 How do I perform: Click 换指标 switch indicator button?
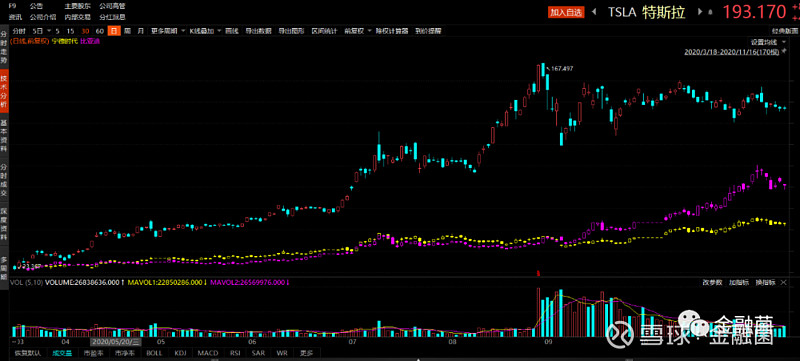tap(765, 282)
